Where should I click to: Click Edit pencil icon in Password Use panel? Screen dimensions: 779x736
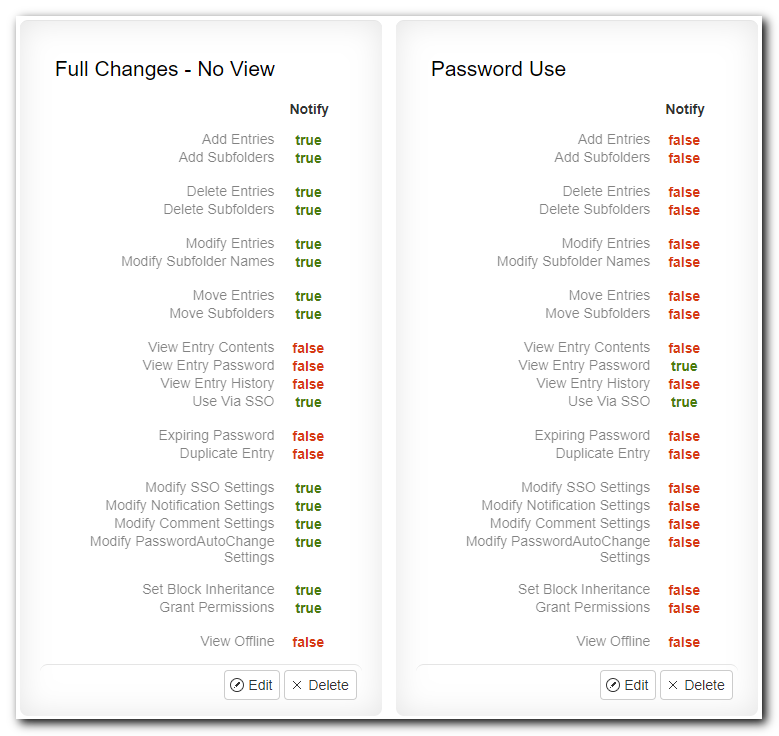pyautogui.click(x=613, y=685)
